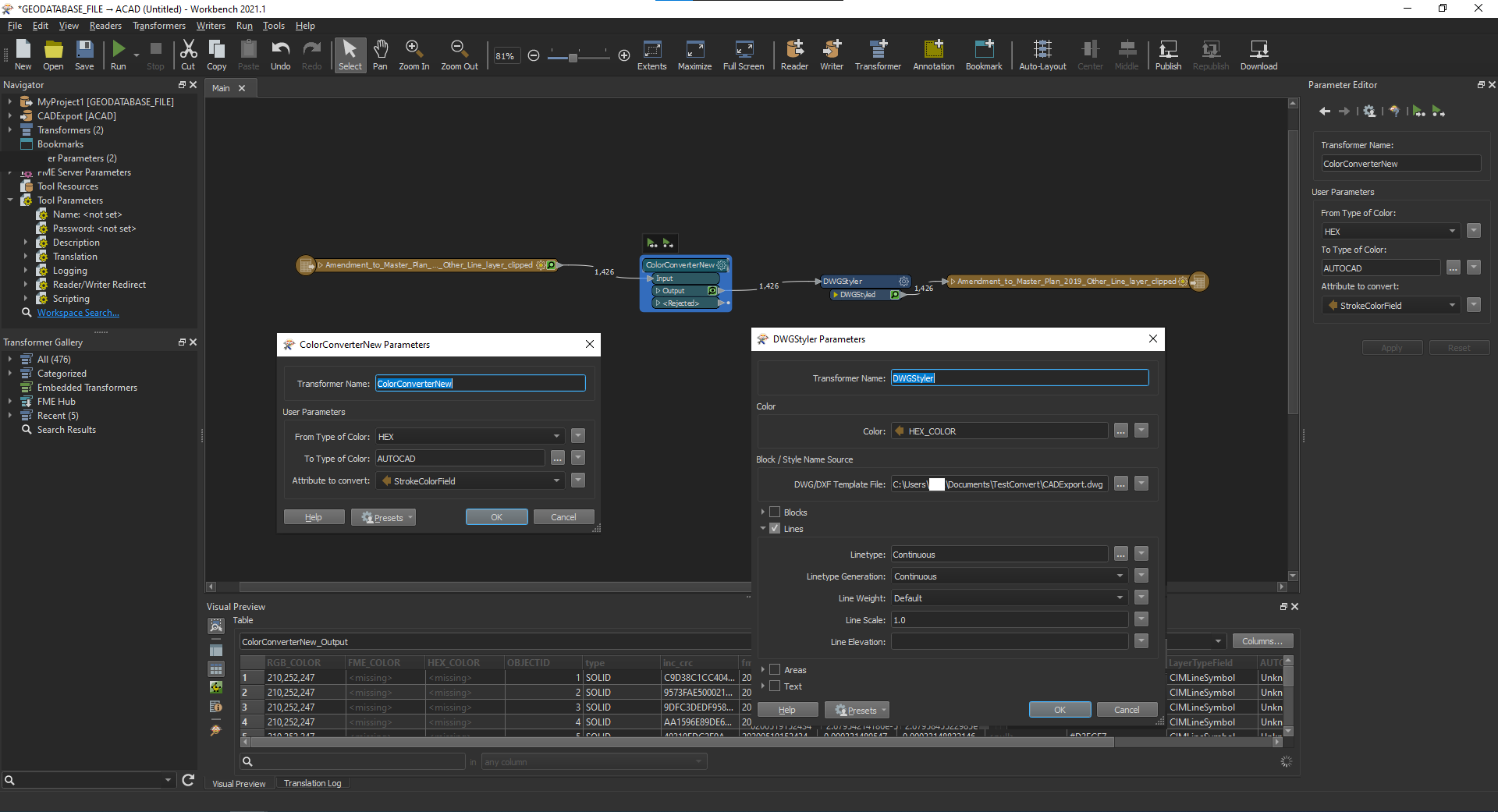Click the Visual Preview search field
This screenshot has height=812, width=1498.
[353, 761]
